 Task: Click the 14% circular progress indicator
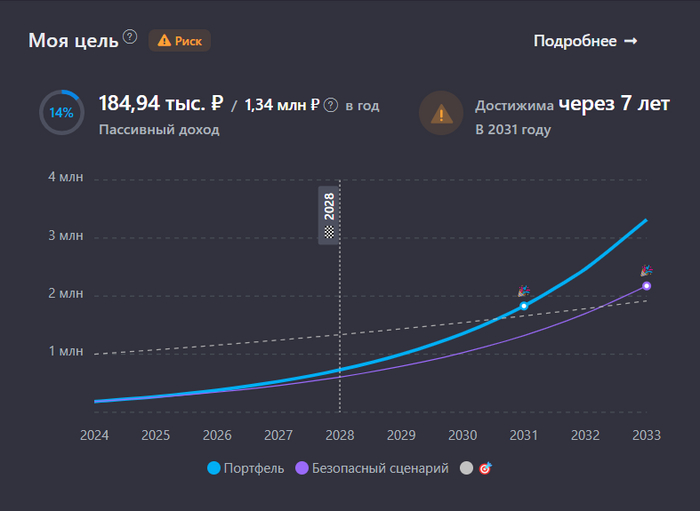pyautogui.click(x=61, y=113)
